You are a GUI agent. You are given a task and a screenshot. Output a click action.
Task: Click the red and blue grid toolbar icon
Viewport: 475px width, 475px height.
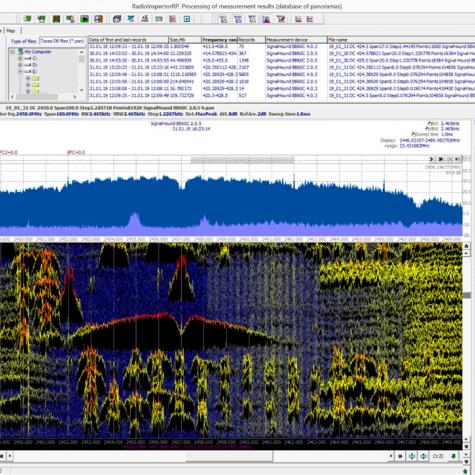click(98, 19)
